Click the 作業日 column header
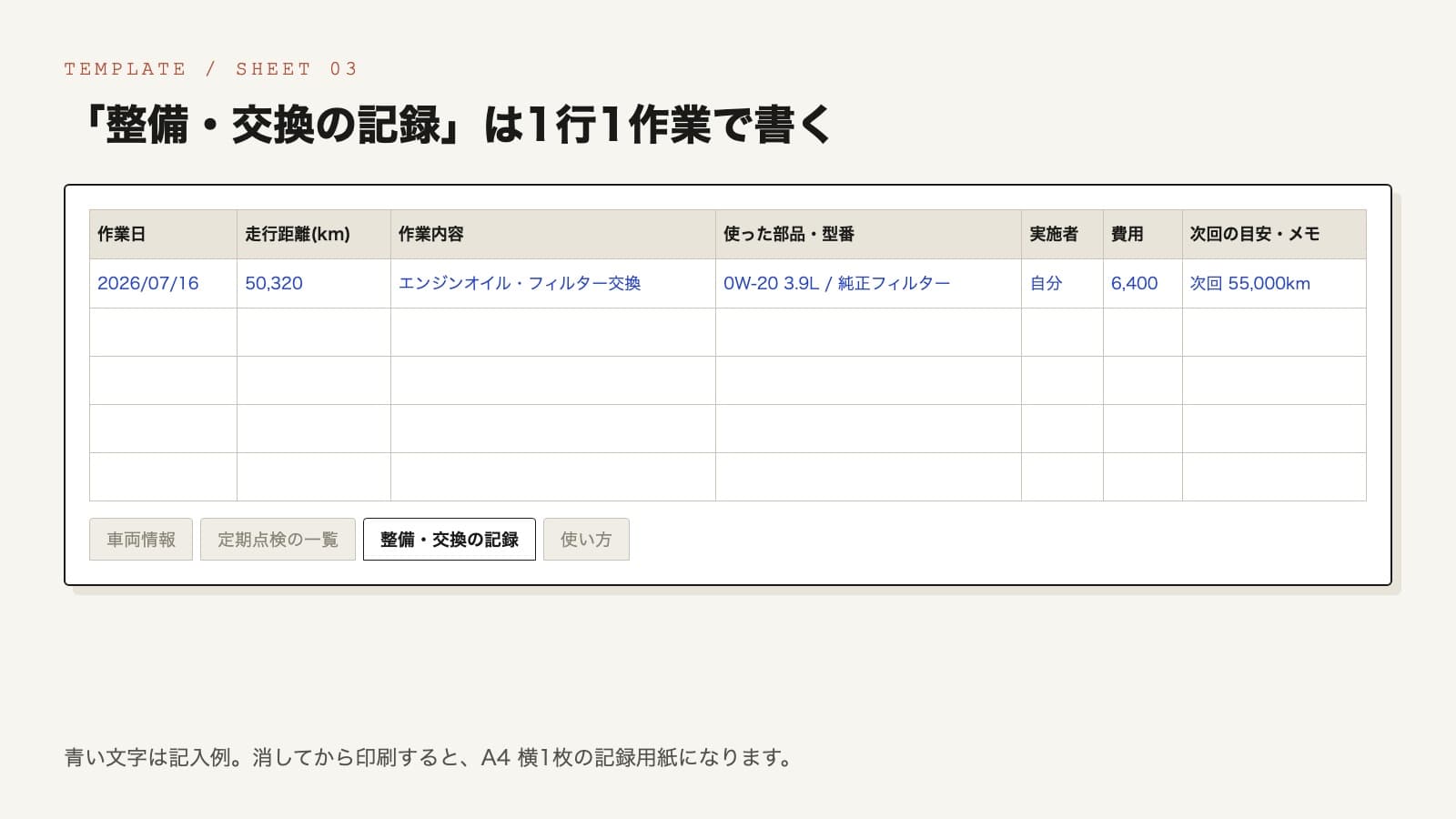Viewport: 1456px width, 819px height. (x=163, y=235)
